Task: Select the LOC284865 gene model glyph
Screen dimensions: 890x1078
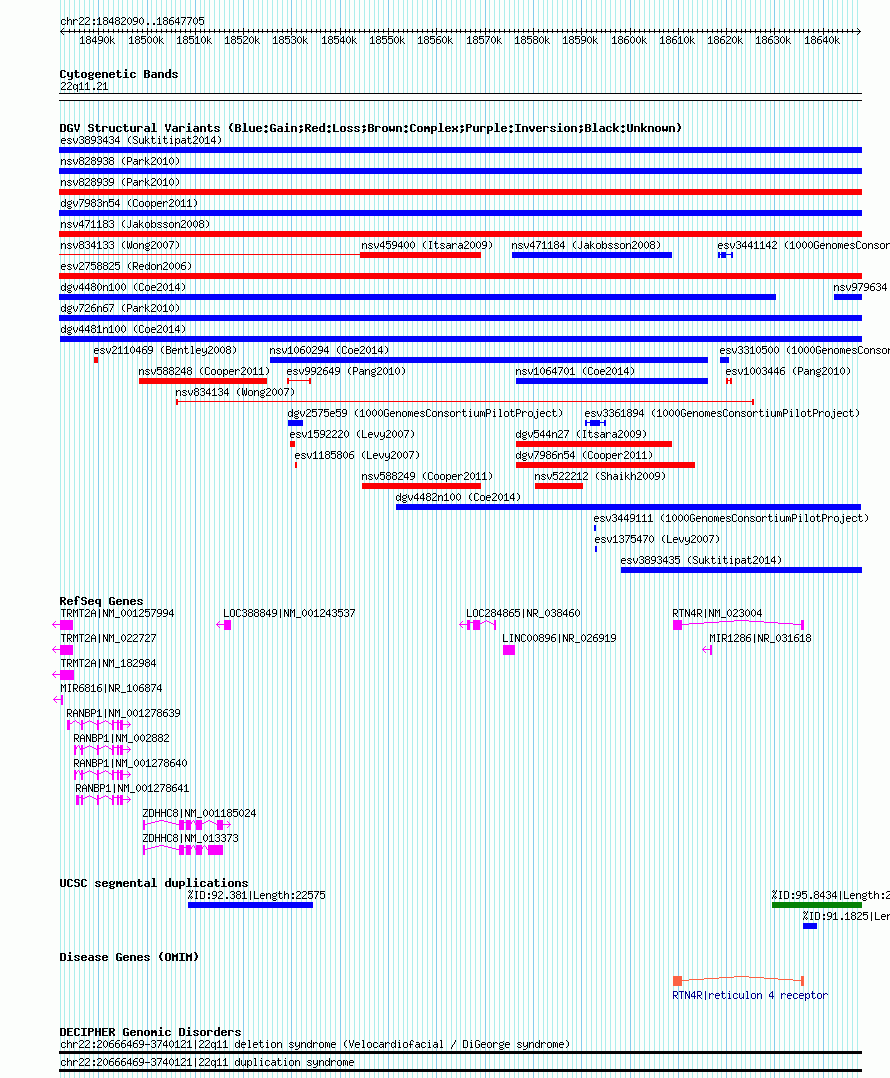Action: click(478, 625)
